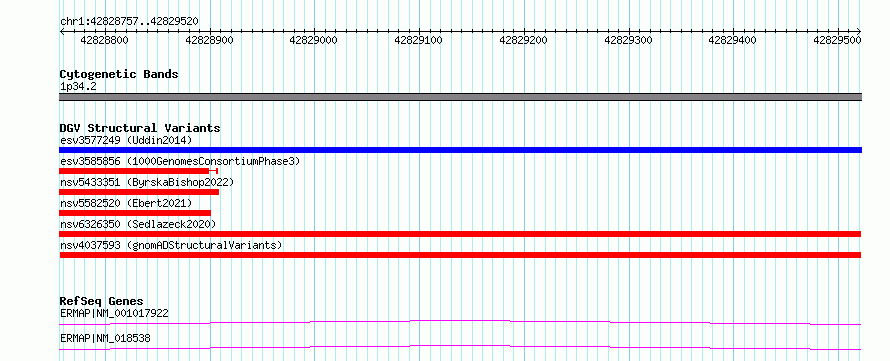The height and width of the screenshot is (361, 890).
Task: Click the nsv5582520 (Ebert2021) label
Action: pos(126,203)
